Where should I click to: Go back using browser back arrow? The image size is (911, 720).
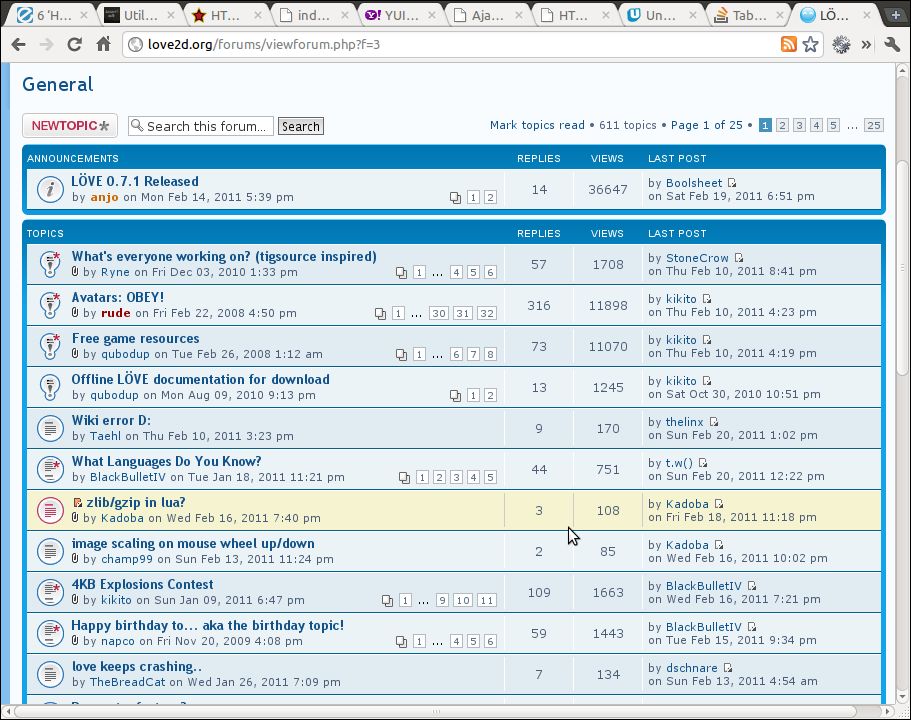[19, 45]
